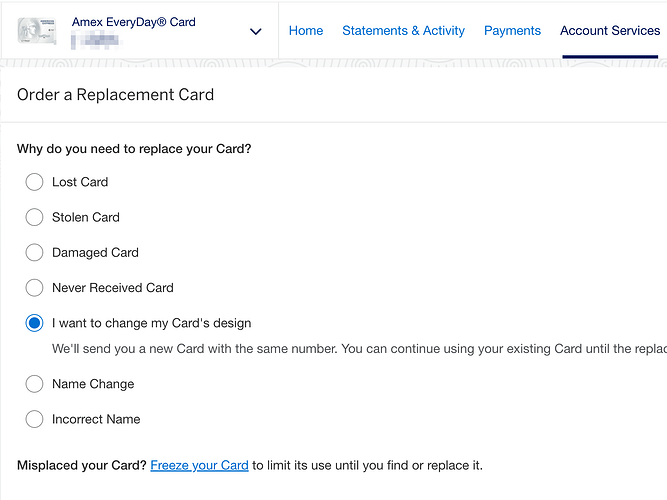The image size is (667, 500).
Task: Choose the Name Change radio button
Action: pos(35,384)
